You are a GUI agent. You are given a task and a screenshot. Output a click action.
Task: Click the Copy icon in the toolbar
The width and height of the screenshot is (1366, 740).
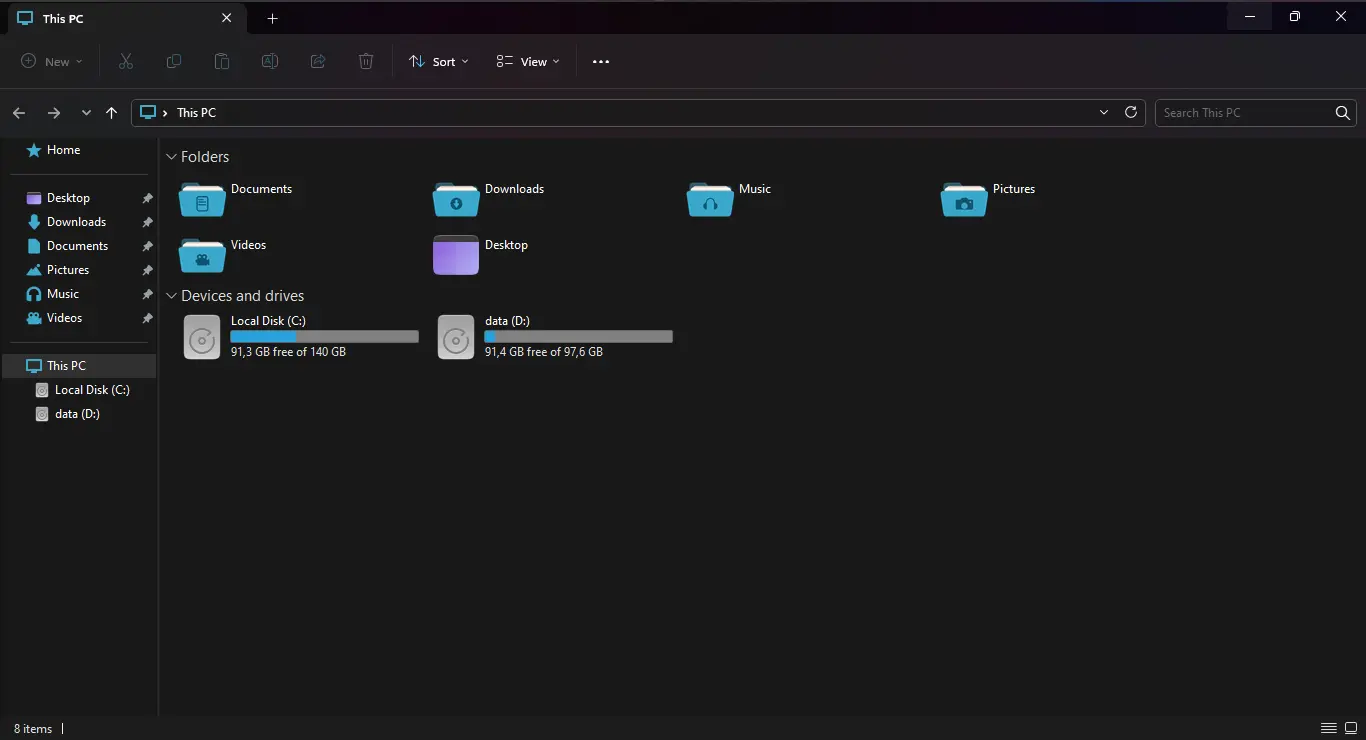click(174, 61)
